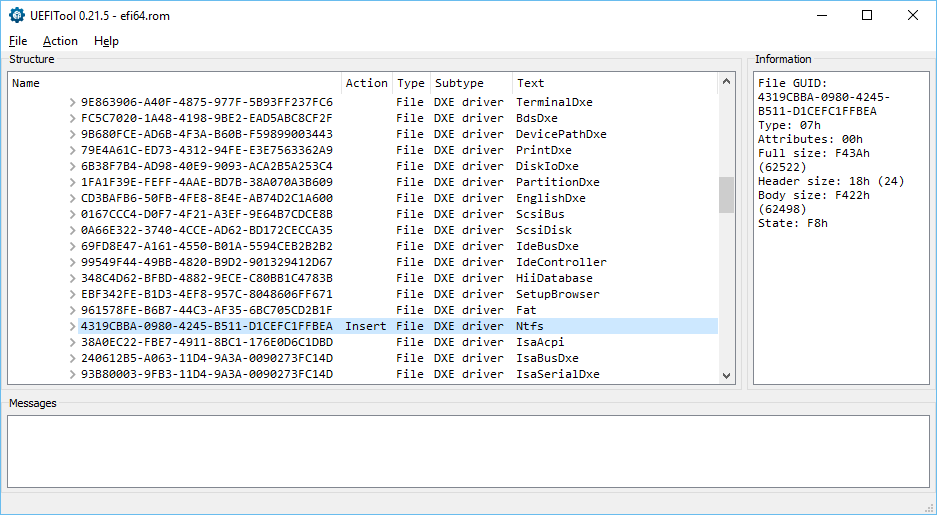
Task: Expand the BdsDxe tree row
Action: (x=72, y=118)
